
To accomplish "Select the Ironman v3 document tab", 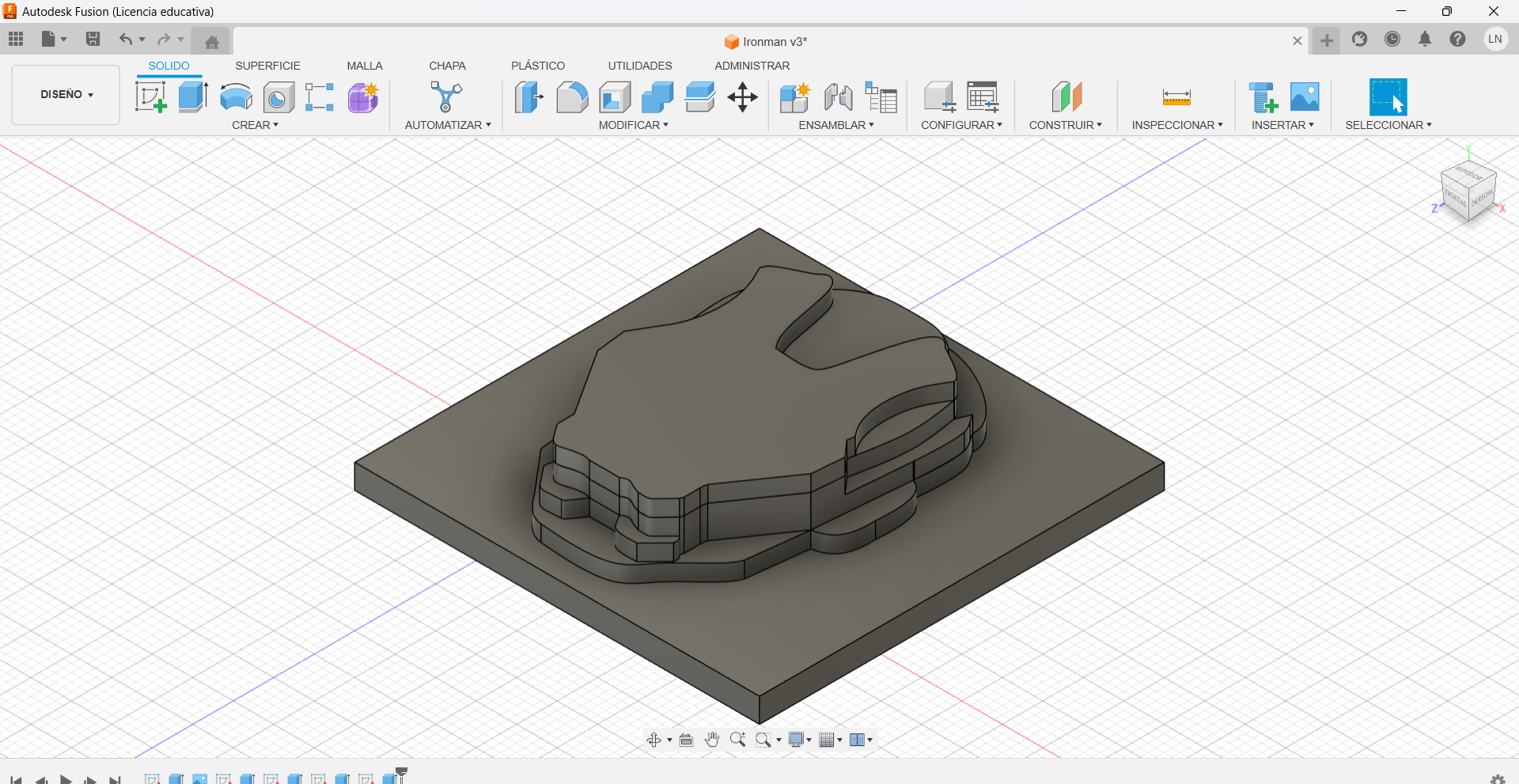I will tap(766, 41).
